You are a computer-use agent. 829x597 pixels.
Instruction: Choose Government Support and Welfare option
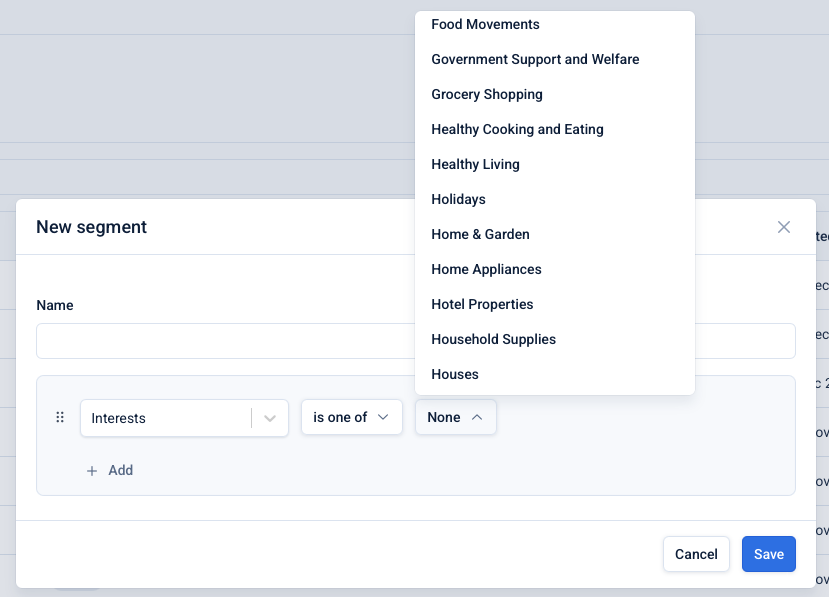(x=535, y=60)
